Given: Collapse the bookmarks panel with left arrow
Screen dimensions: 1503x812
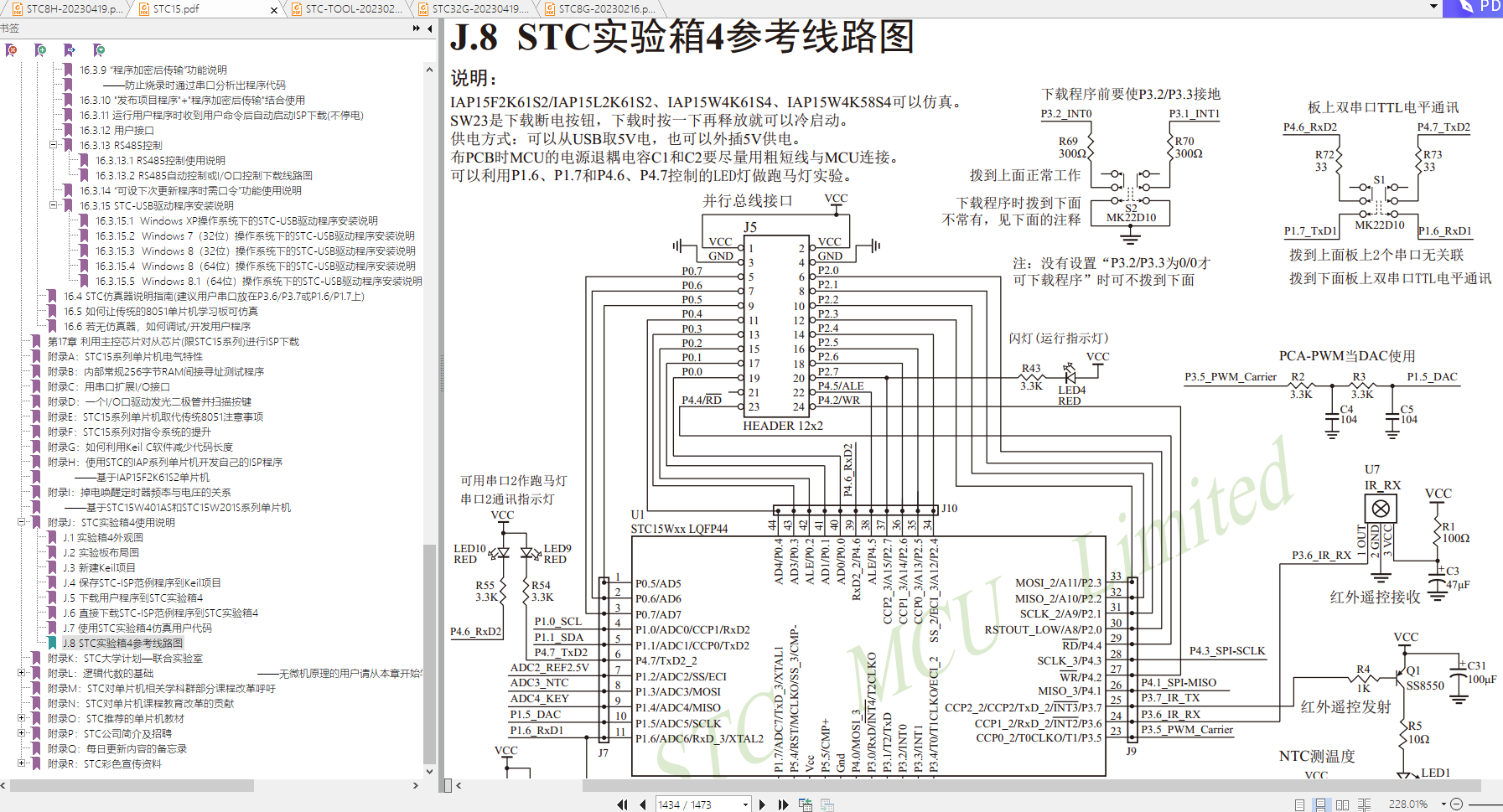Looking at the screenshot, I should 430,28.
